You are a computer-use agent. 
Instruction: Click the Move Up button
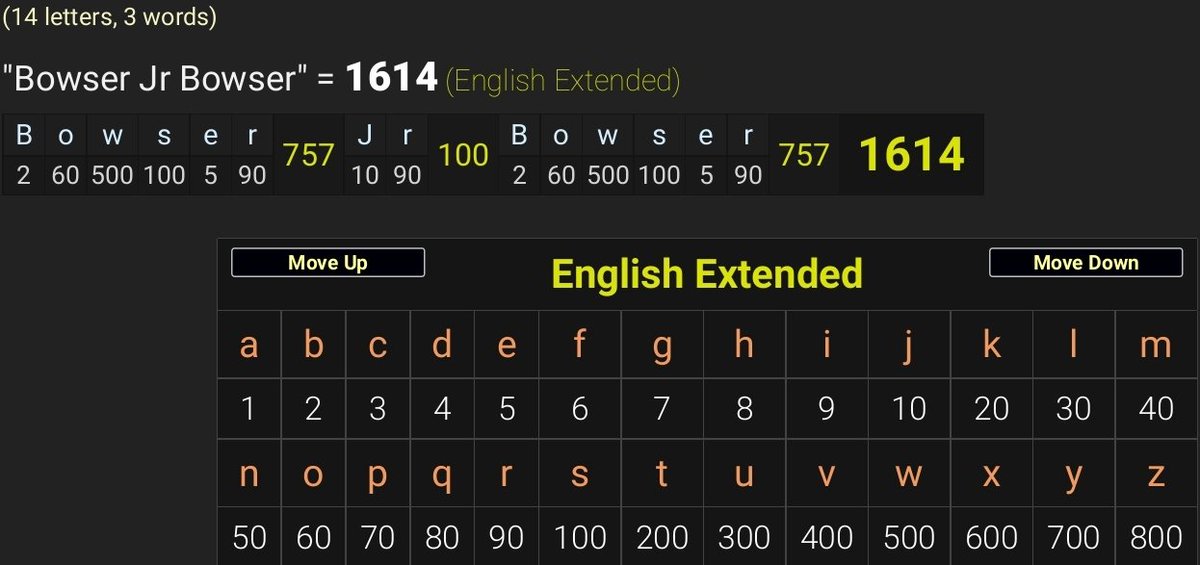pos(328,263)
